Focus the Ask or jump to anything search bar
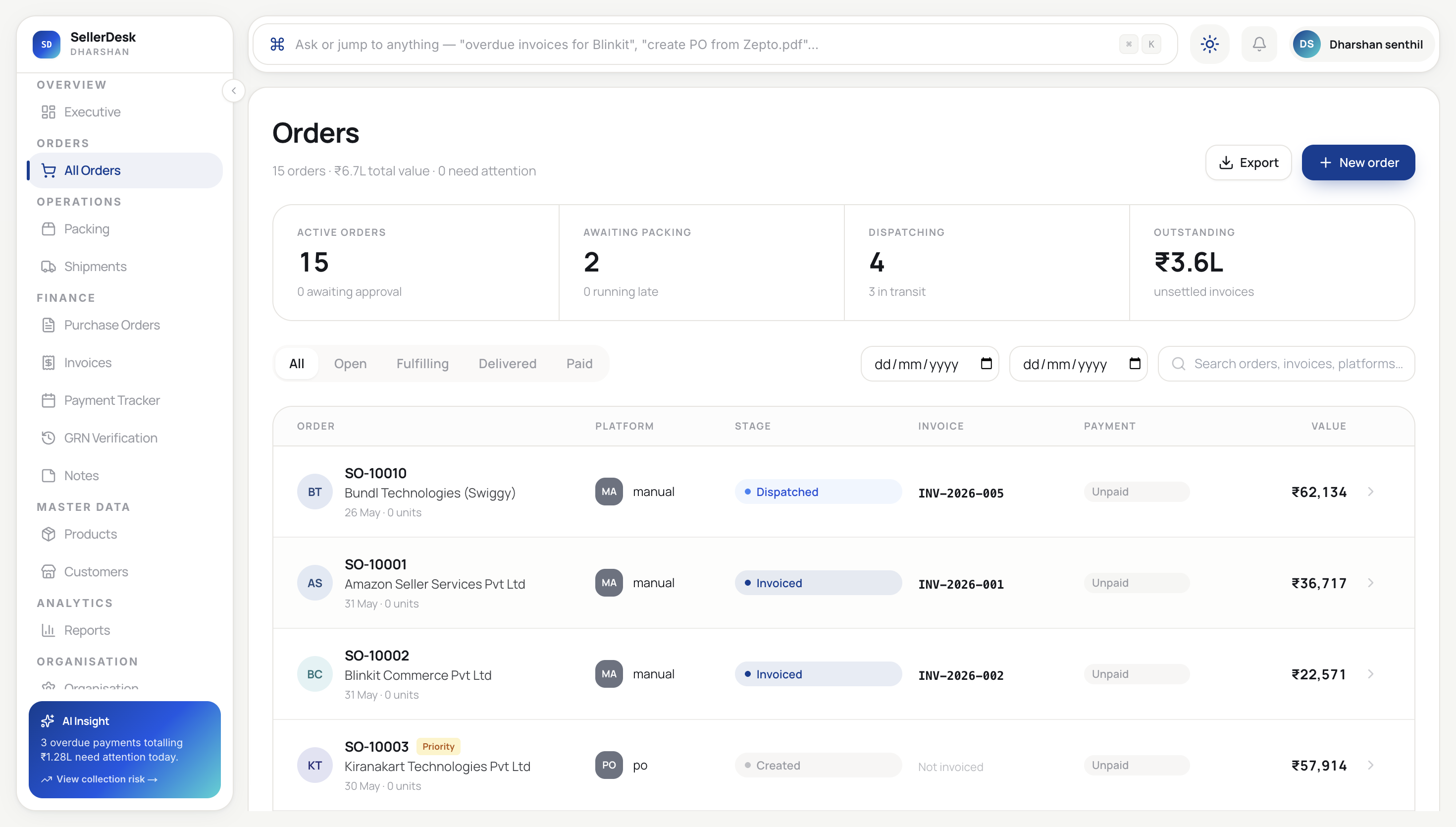Image resolution: width=1456 pixels, height=827 pixels. tap(715, 44)
